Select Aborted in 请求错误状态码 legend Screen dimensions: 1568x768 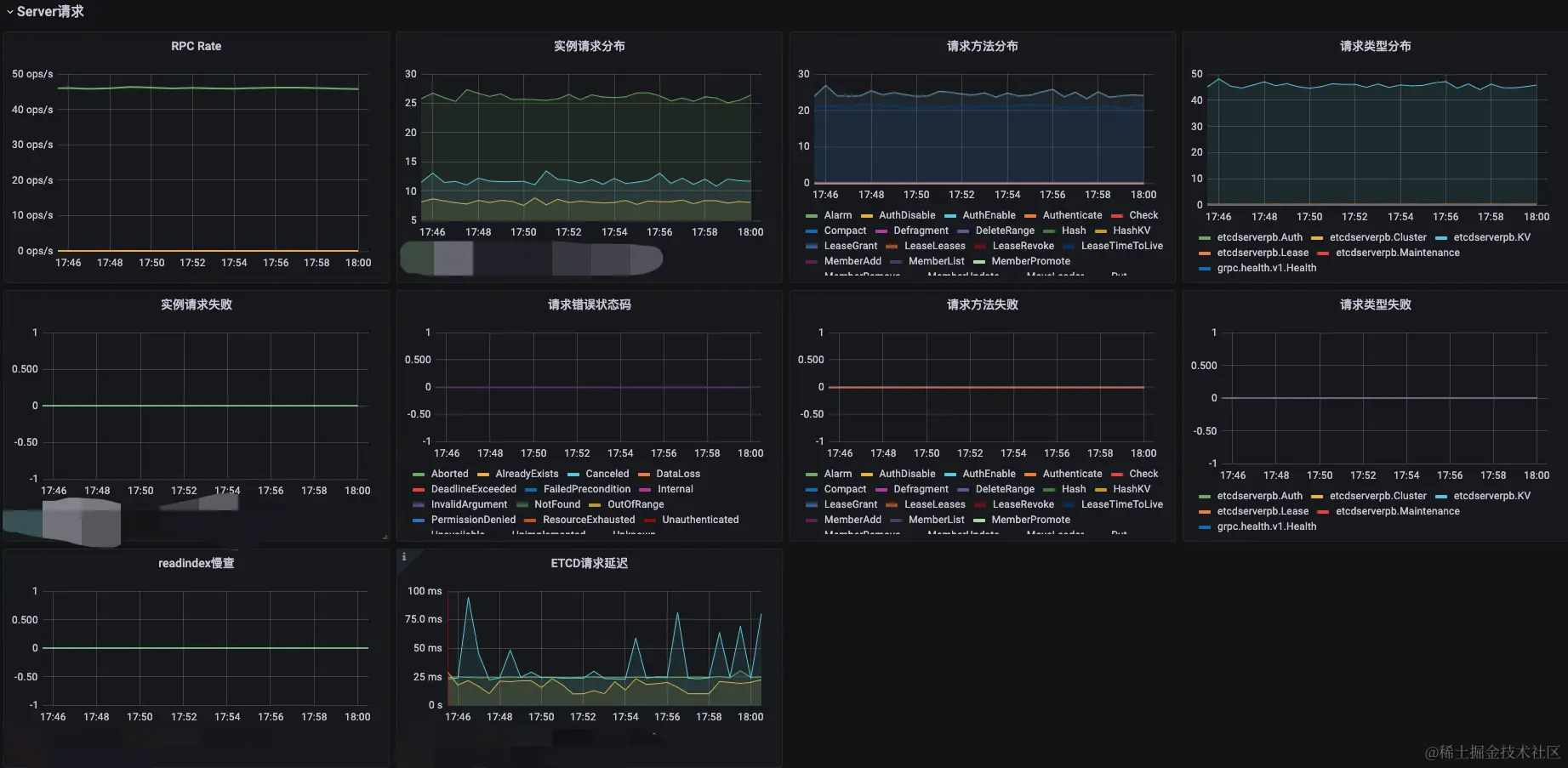(x=449, y=474)
